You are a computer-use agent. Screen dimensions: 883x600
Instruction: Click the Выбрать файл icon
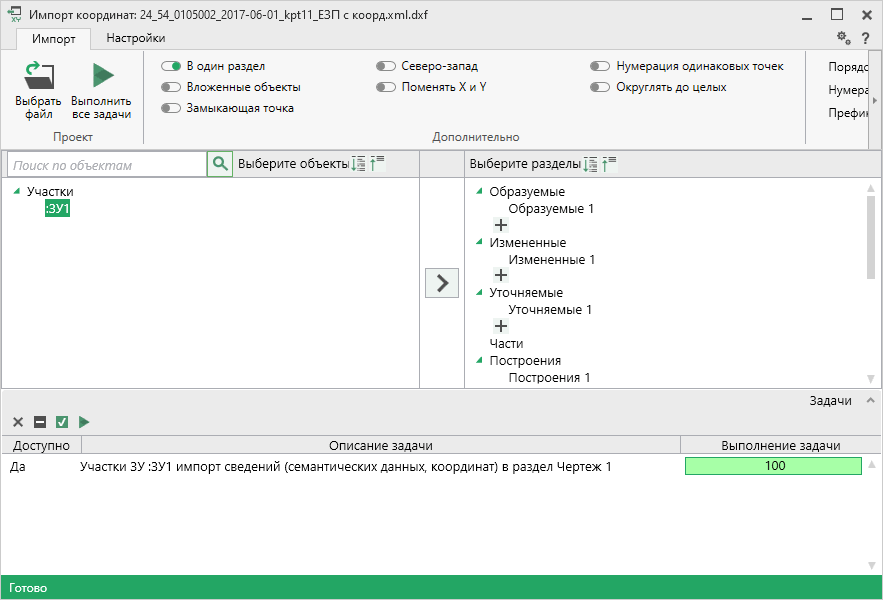click(39, 77)
